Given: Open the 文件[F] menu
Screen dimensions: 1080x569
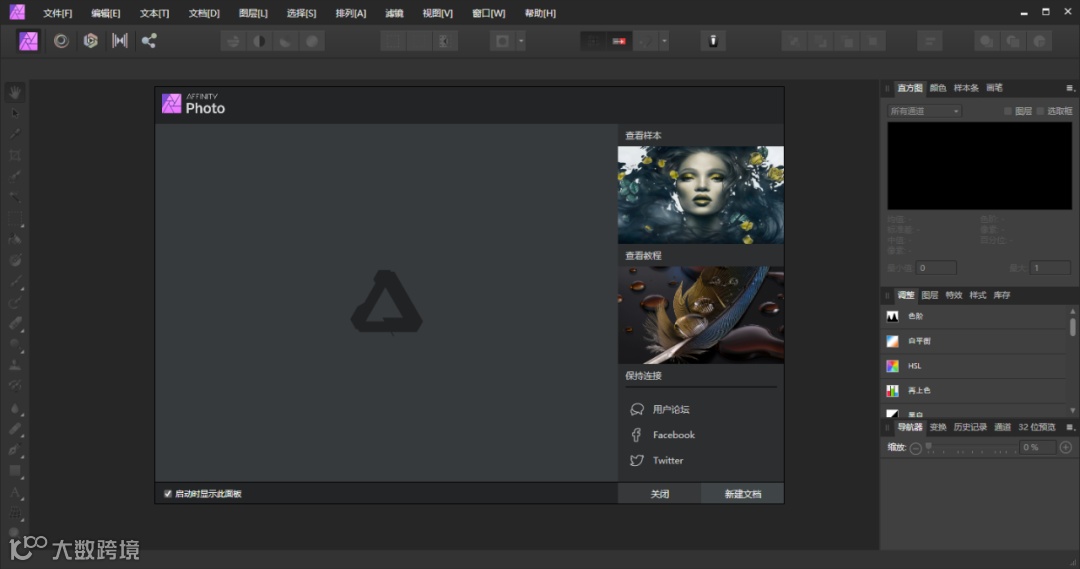Looking at the screenshot, I should [57, 13].
